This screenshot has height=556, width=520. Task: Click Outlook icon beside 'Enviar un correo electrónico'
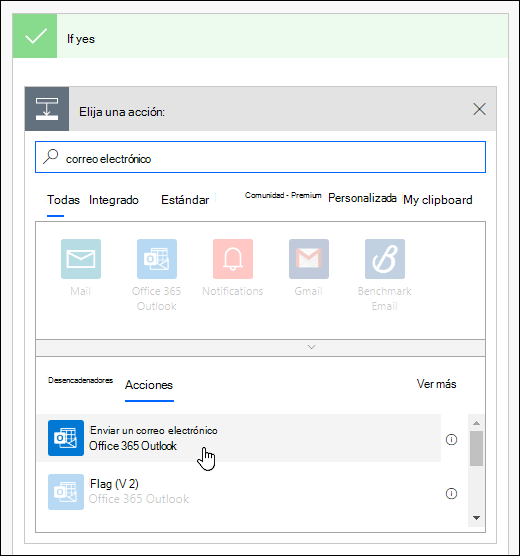66,438
